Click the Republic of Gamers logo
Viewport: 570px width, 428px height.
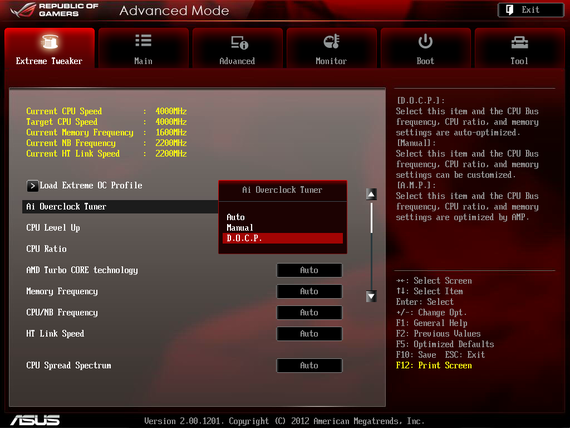coord(55,10)
